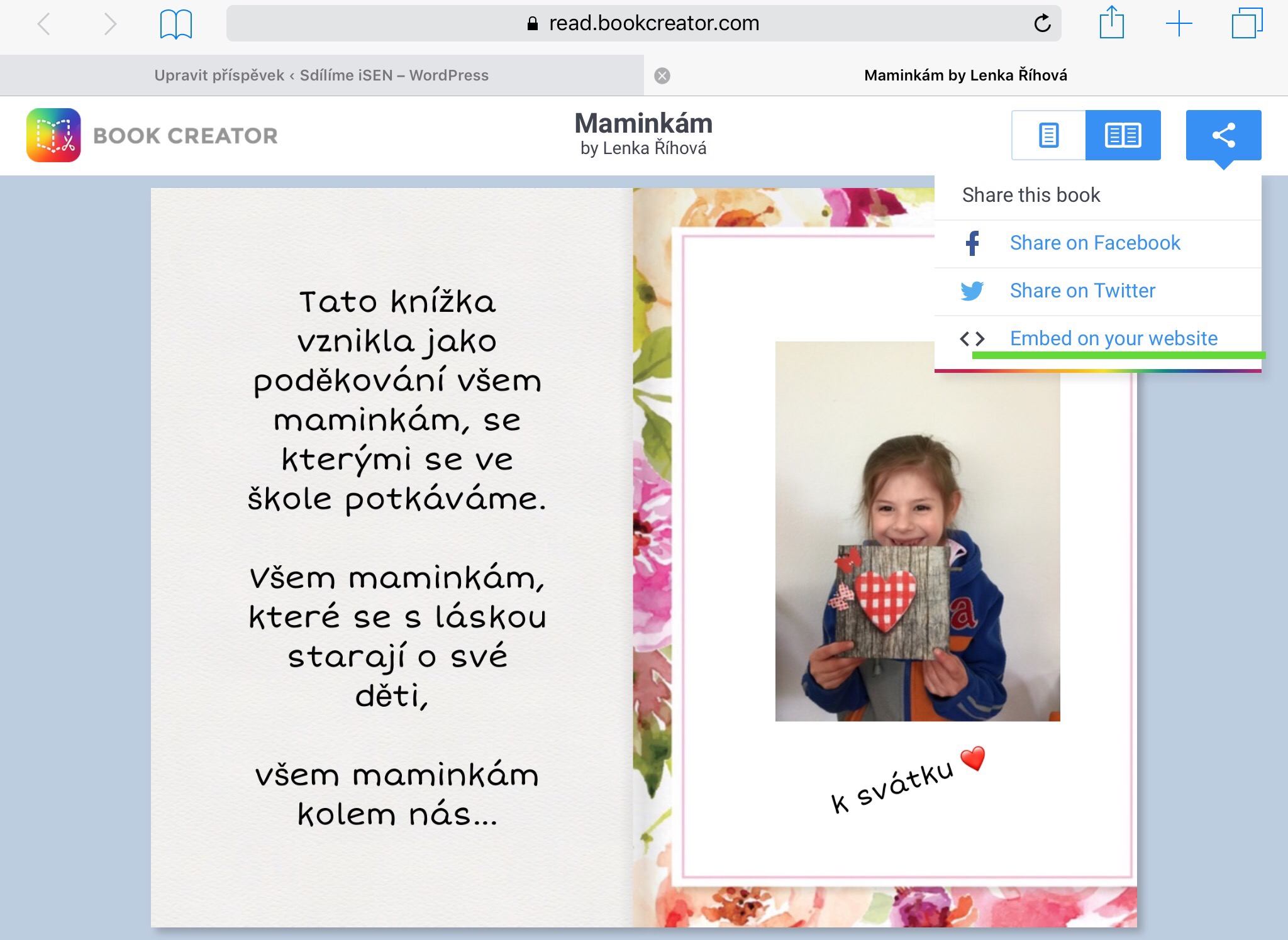This screenshot has width=1288, height=940.
Task: Click the 'Share this book' header
Action: point(1031,195)
